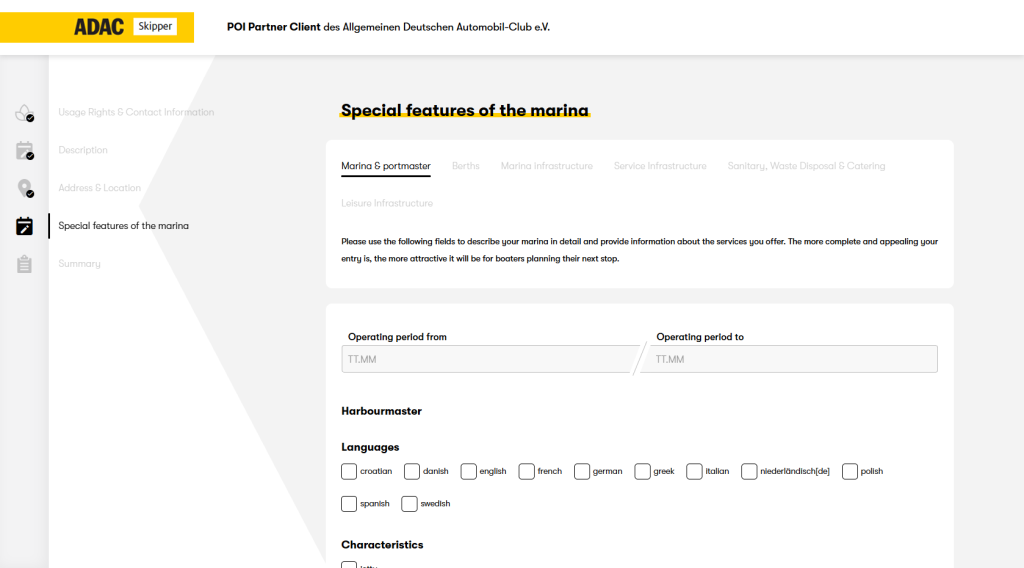Image resolution: width=1024 pixels, height=568 pixels.
Task: Open Sanitary, Waste Disposal & Catering tab
Action: [806, 166]
